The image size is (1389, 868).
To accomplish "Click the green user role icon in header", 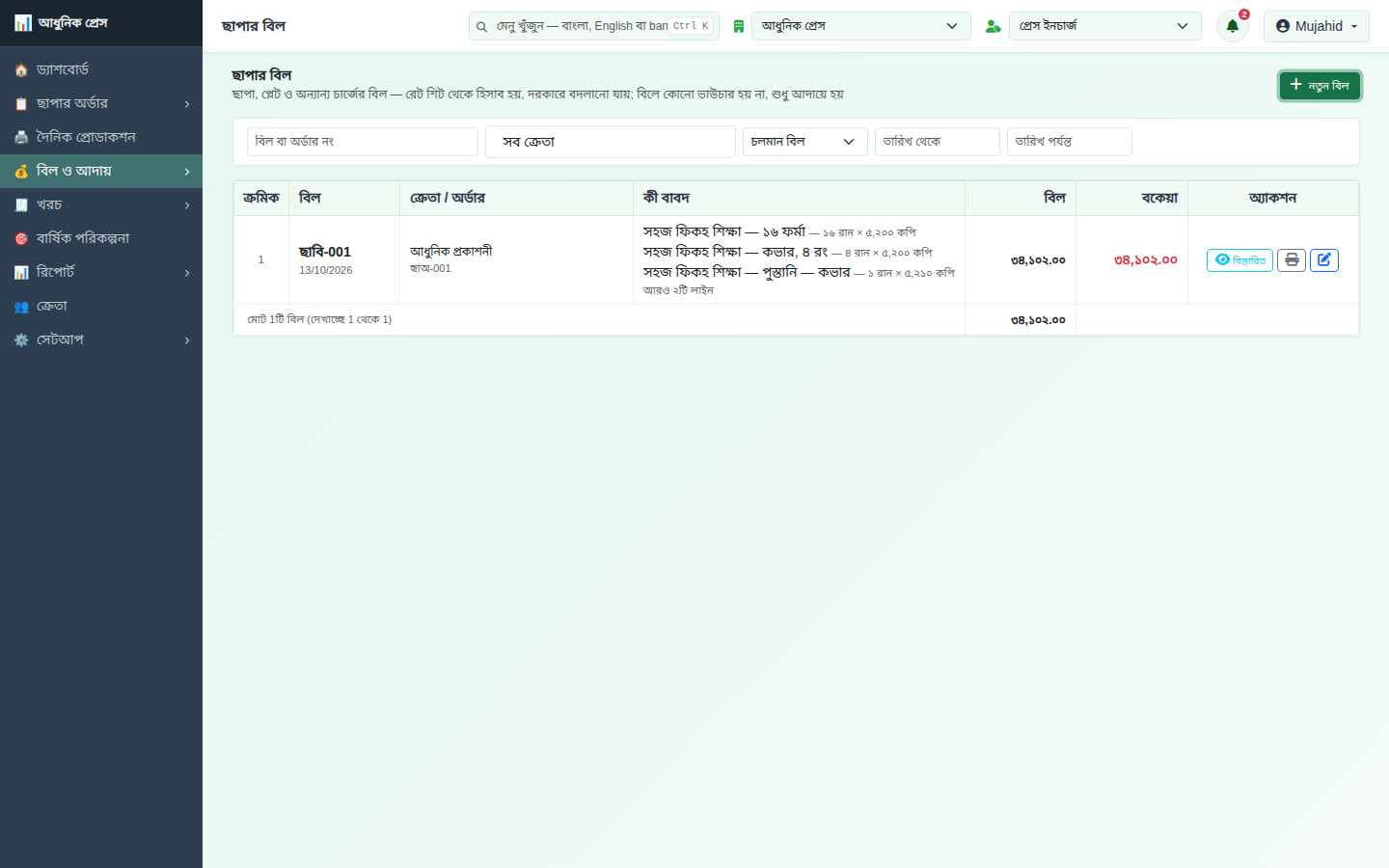I will pyautogui.click(x=993, y=26).
